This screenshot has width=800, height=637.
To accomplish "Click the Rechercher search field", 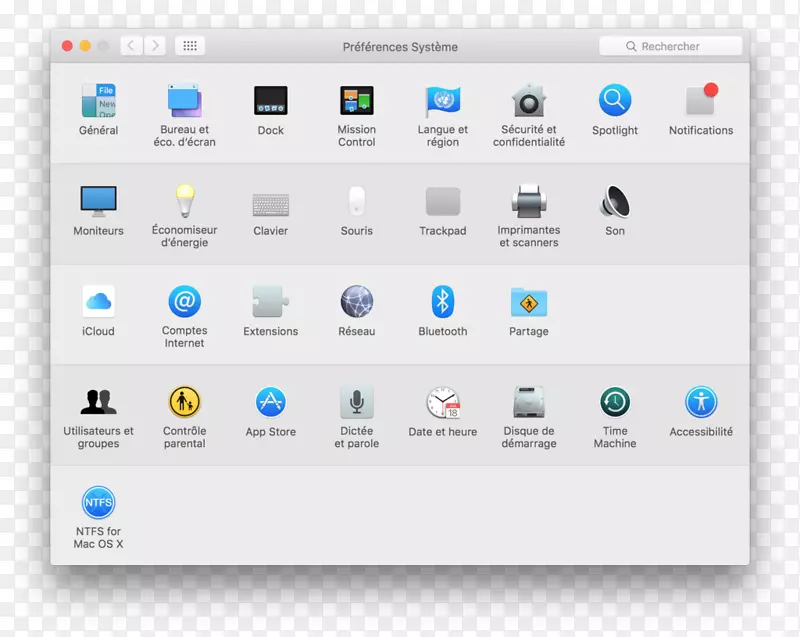I will [670, 45].
